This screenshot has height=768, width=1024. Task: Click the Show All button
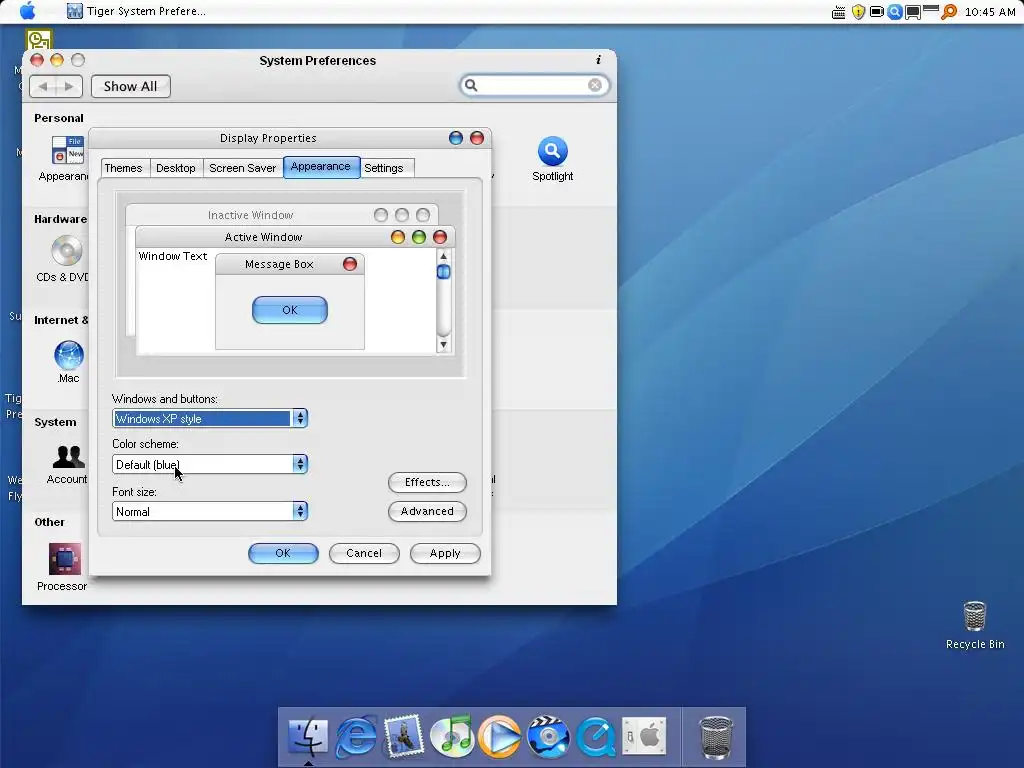point(131,86)
